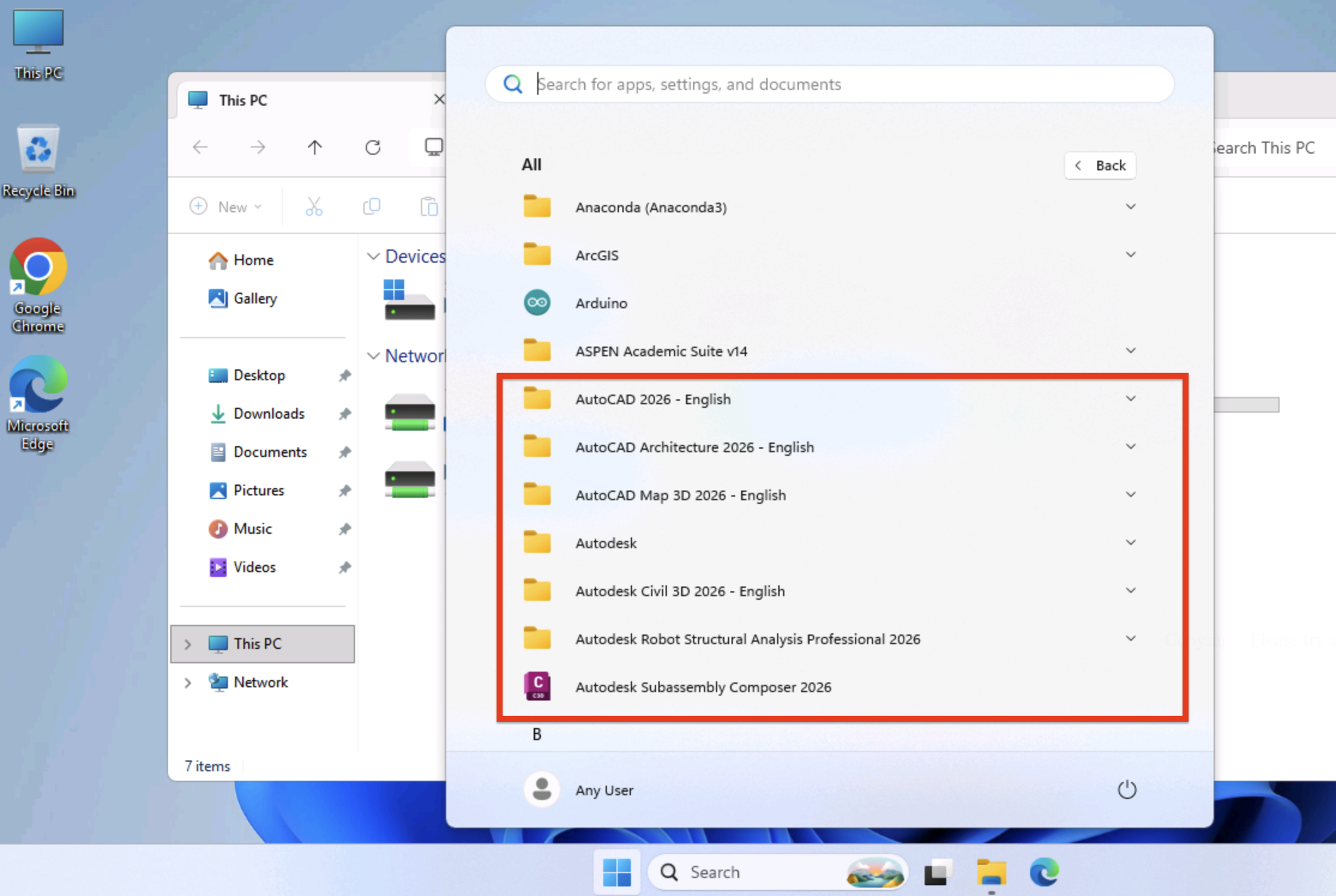Expand Autodesk Civil 3D 2026 folder
Image resolution: width=1336 pixels, height=896 pixels.
pos(1130,591)
